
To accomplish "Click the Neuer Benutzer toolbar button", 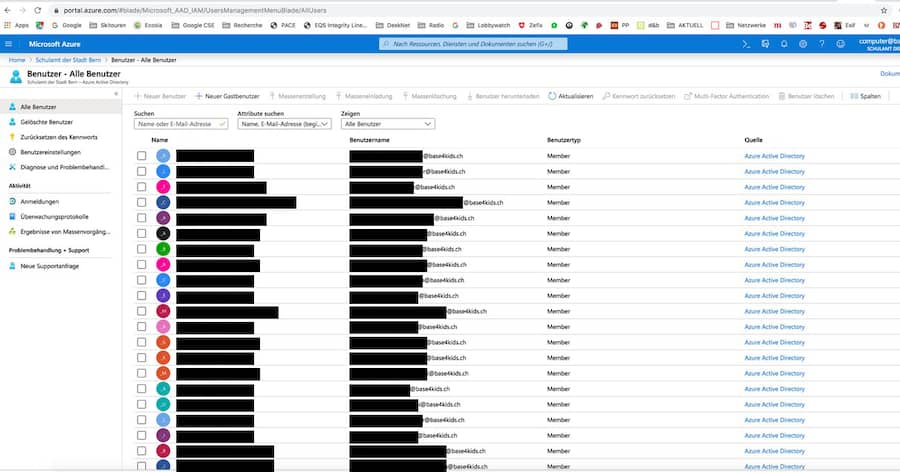I will point(160,96).
